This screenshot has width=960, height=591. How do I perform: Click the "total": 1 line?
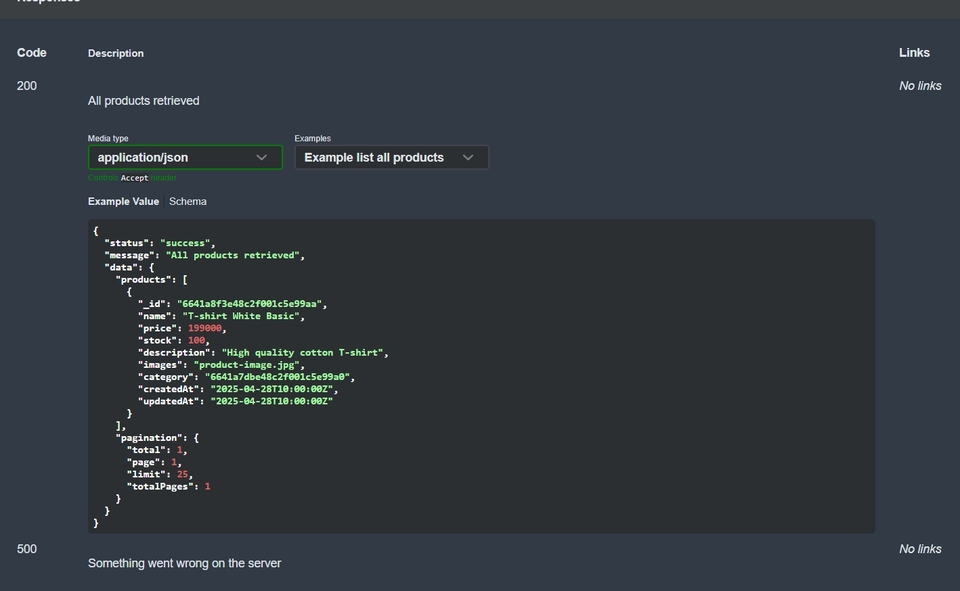(157, 450)
